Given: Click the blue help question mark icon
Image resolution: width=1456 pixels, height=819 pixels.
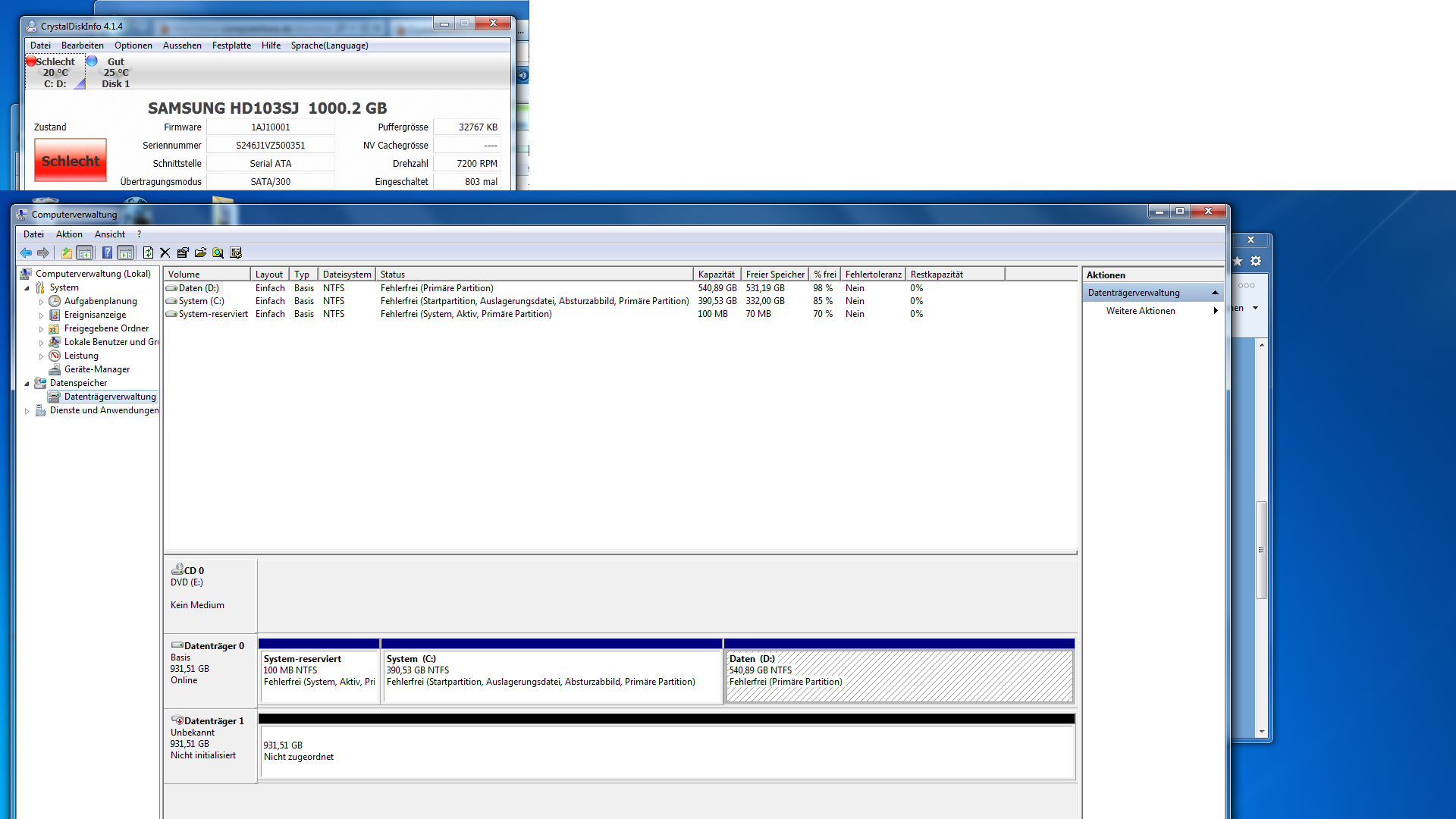Looking at the screenshot, I should (107, 253).
